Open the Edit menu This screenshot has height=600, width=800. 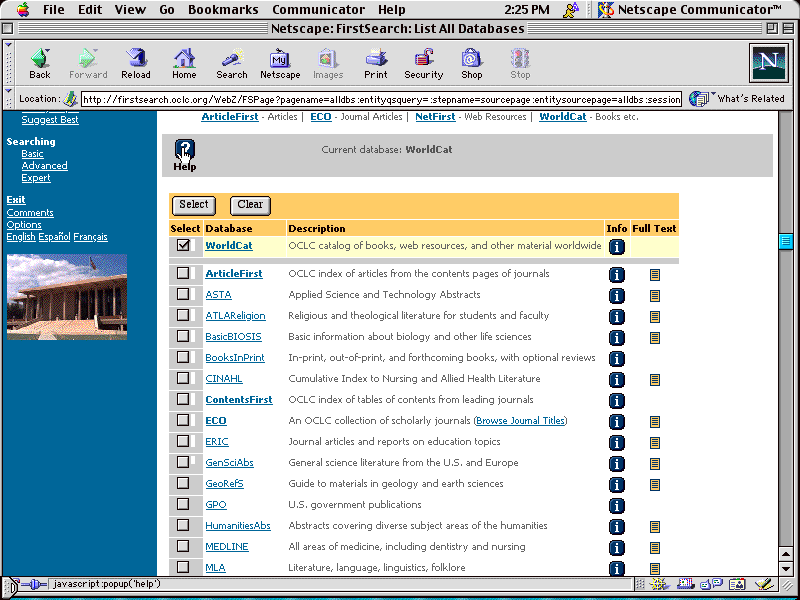pyautogui.click(x=90, y=9)
